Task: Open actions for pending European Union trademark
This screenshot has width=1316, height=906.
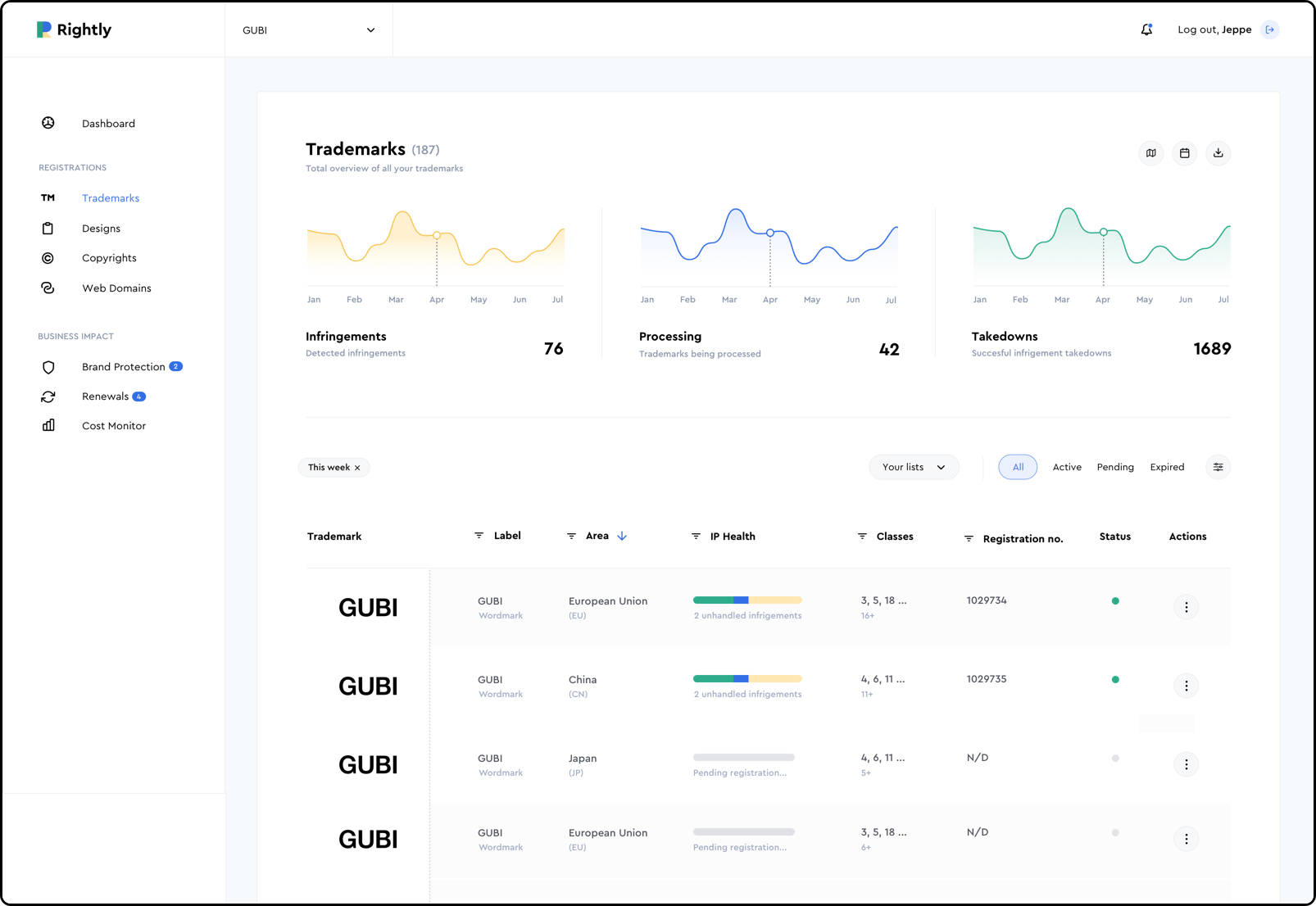Action: (1187, 839)
